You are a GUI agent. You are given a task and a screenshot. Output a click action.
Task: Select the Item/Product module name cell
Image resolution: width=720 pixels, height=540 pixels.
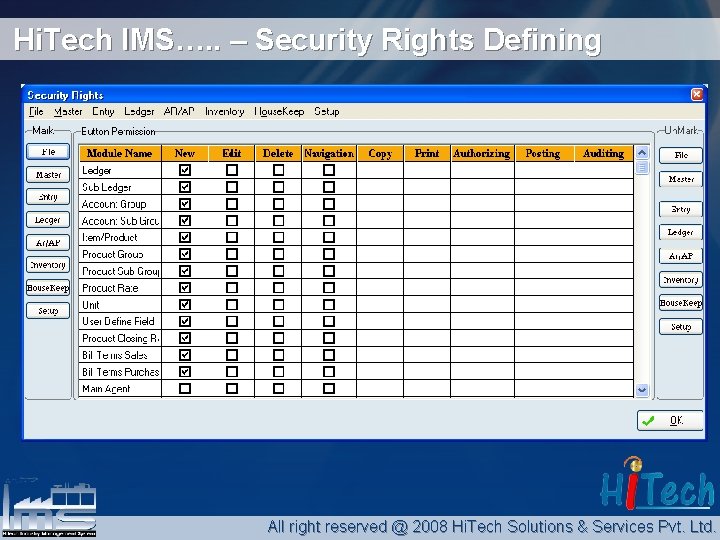[x=120, y=237]
